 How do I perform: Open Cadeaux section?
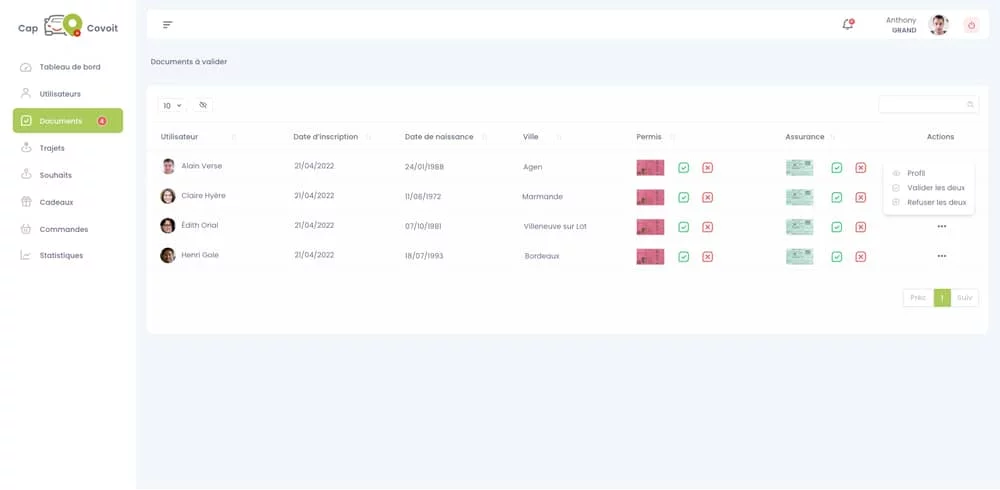point(68,202)
